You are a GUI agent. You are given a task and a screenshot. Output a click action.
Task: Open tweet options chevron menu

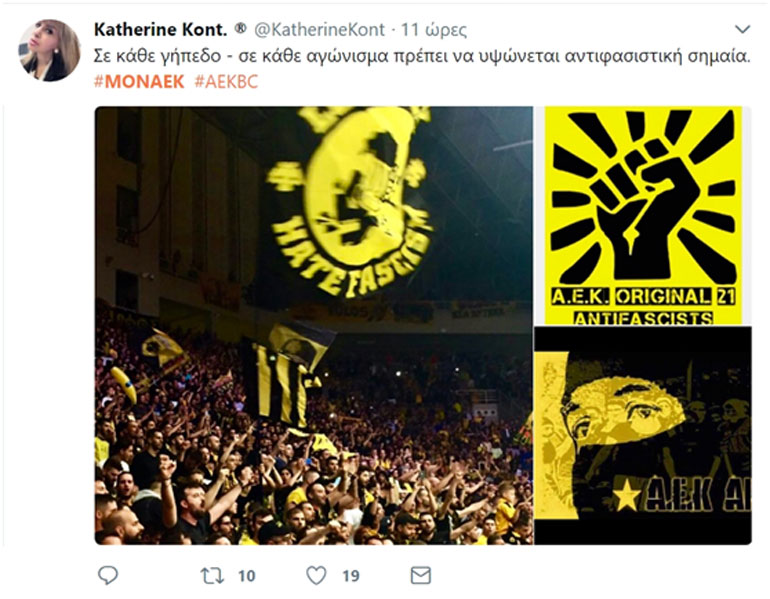742,29
